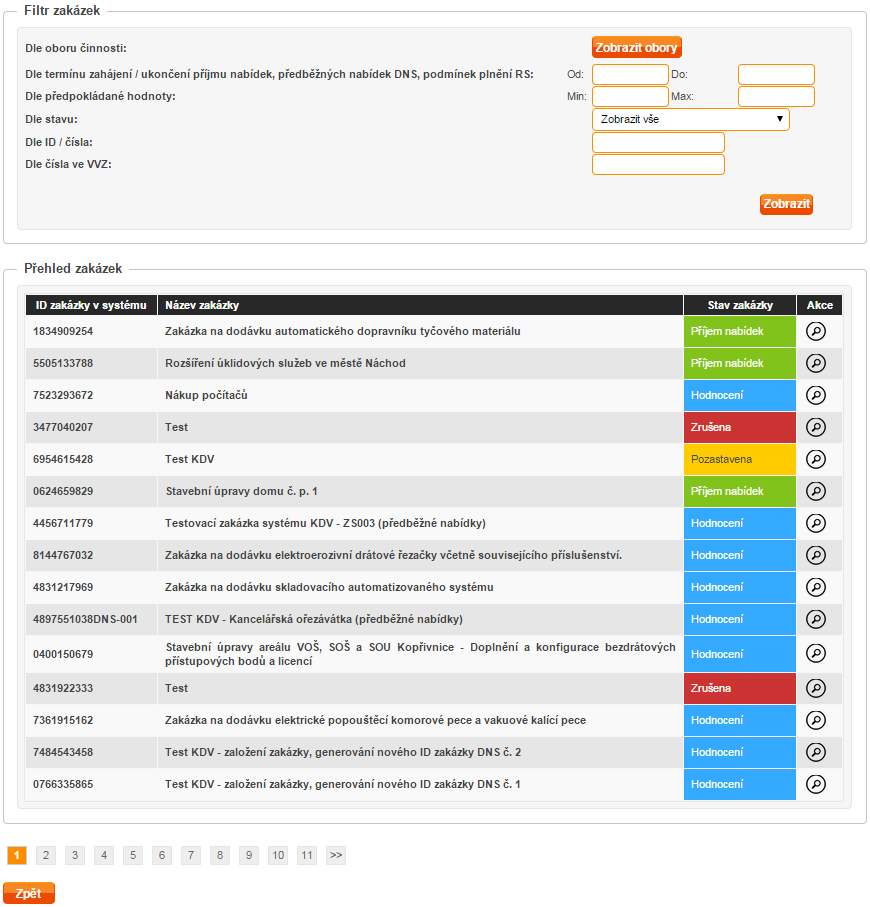Open detail icon for order 5505133788
This screenshot has height=907, width=870.
[x=816, y=363]
